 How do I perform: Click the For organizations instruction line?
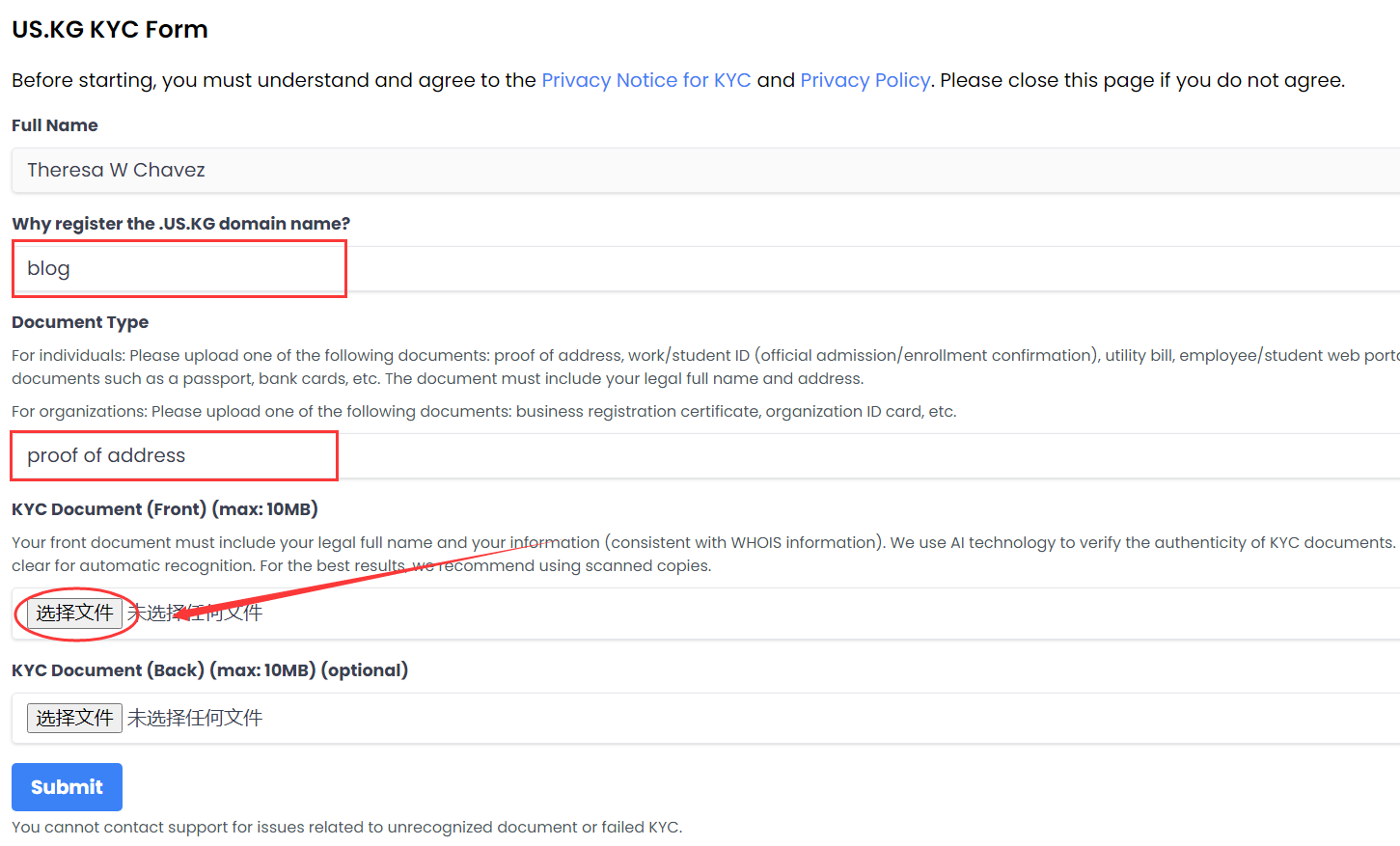coord(483,412)
